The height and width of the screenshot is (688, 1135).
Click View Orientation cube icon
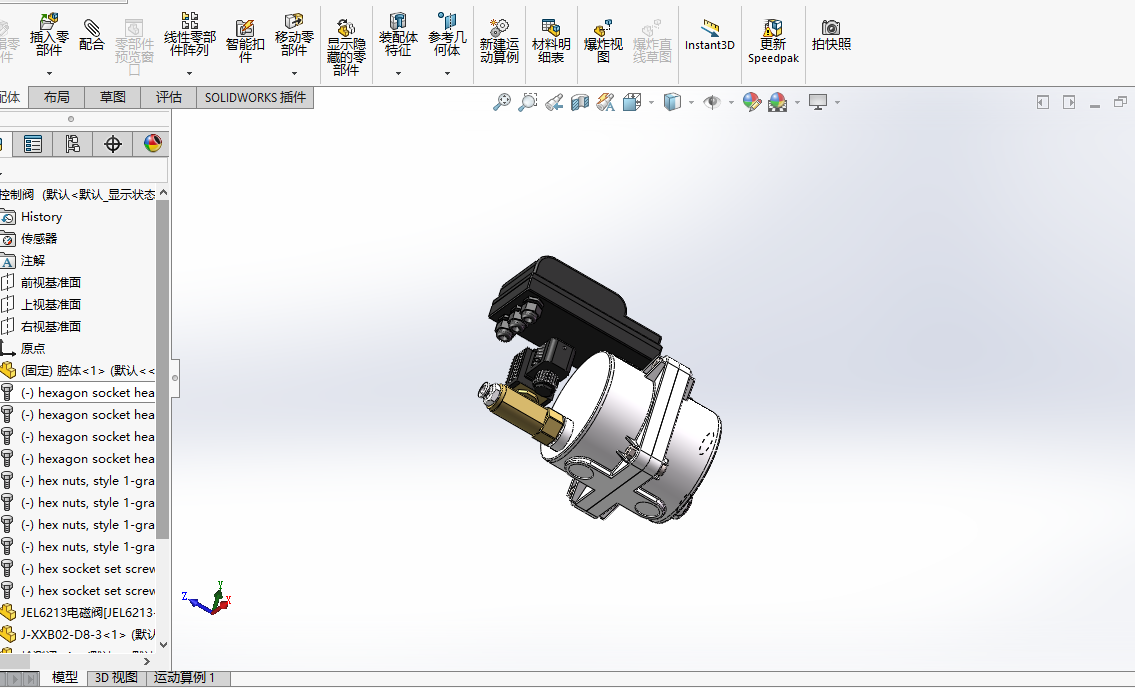coord(632,102)
